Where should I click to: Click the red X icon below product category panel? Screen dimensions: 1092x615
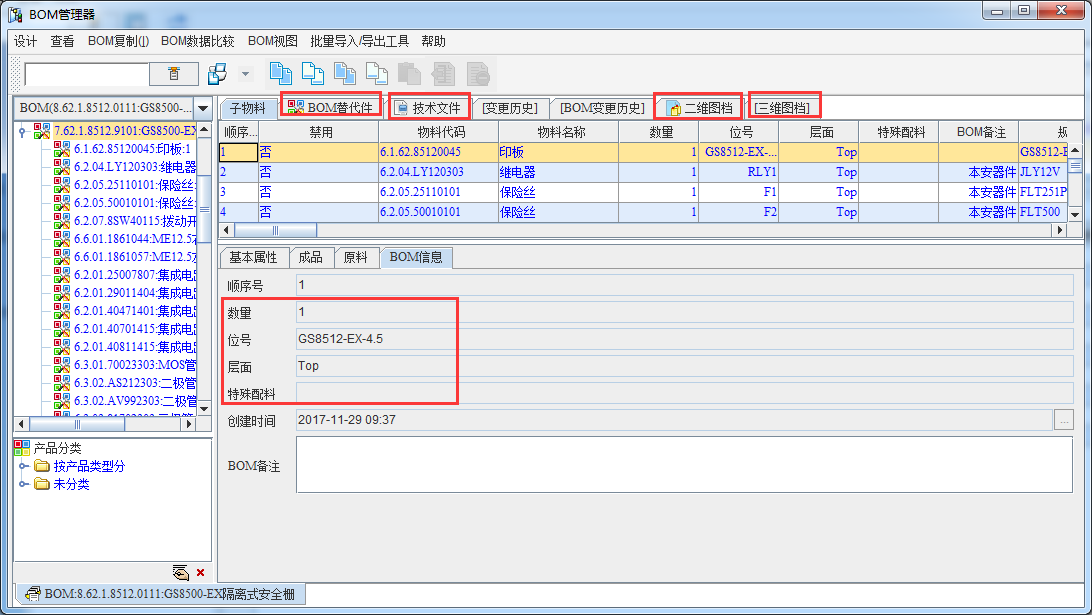(201, 573)
